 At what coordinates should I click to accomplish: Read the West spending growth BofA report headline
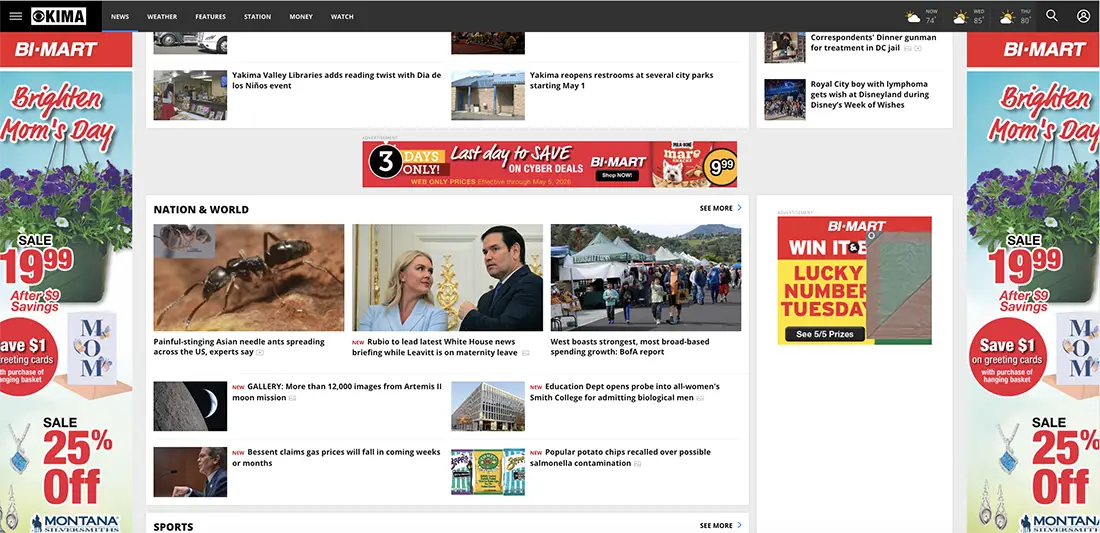coord(630,347)
